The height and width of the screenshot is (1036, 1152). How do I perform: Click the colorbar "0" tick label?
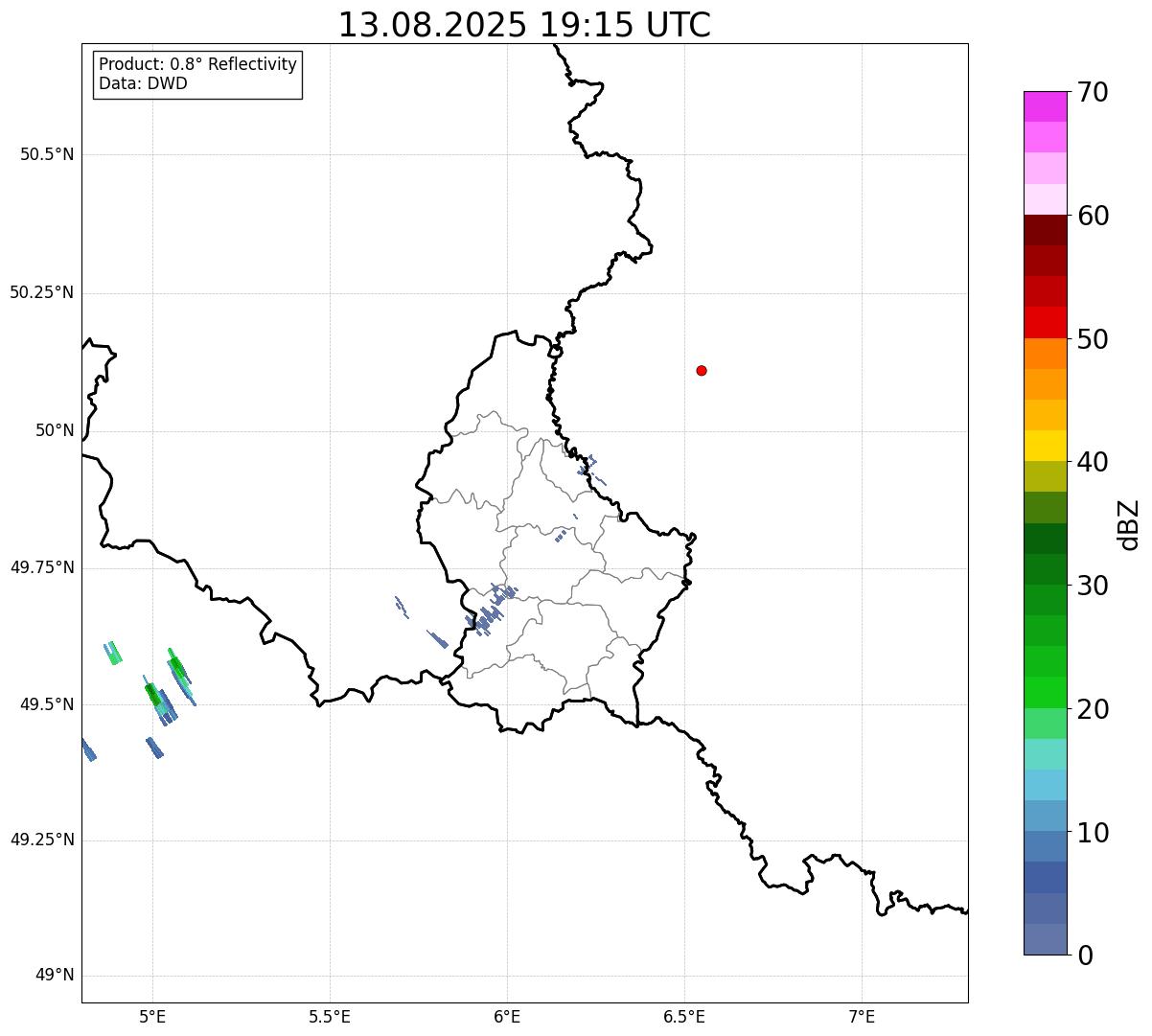pyautogui.click(x=1085, y=955)
